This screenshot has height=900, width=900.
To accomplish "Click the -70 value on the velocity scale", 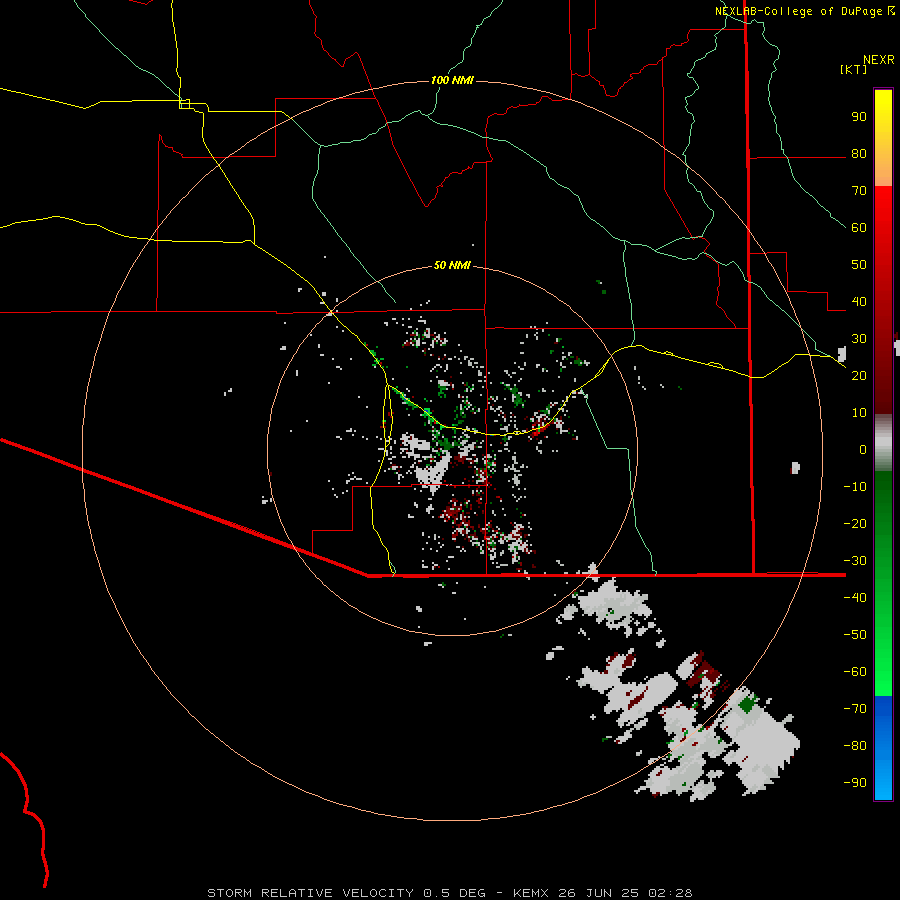I will coord(855,709).
